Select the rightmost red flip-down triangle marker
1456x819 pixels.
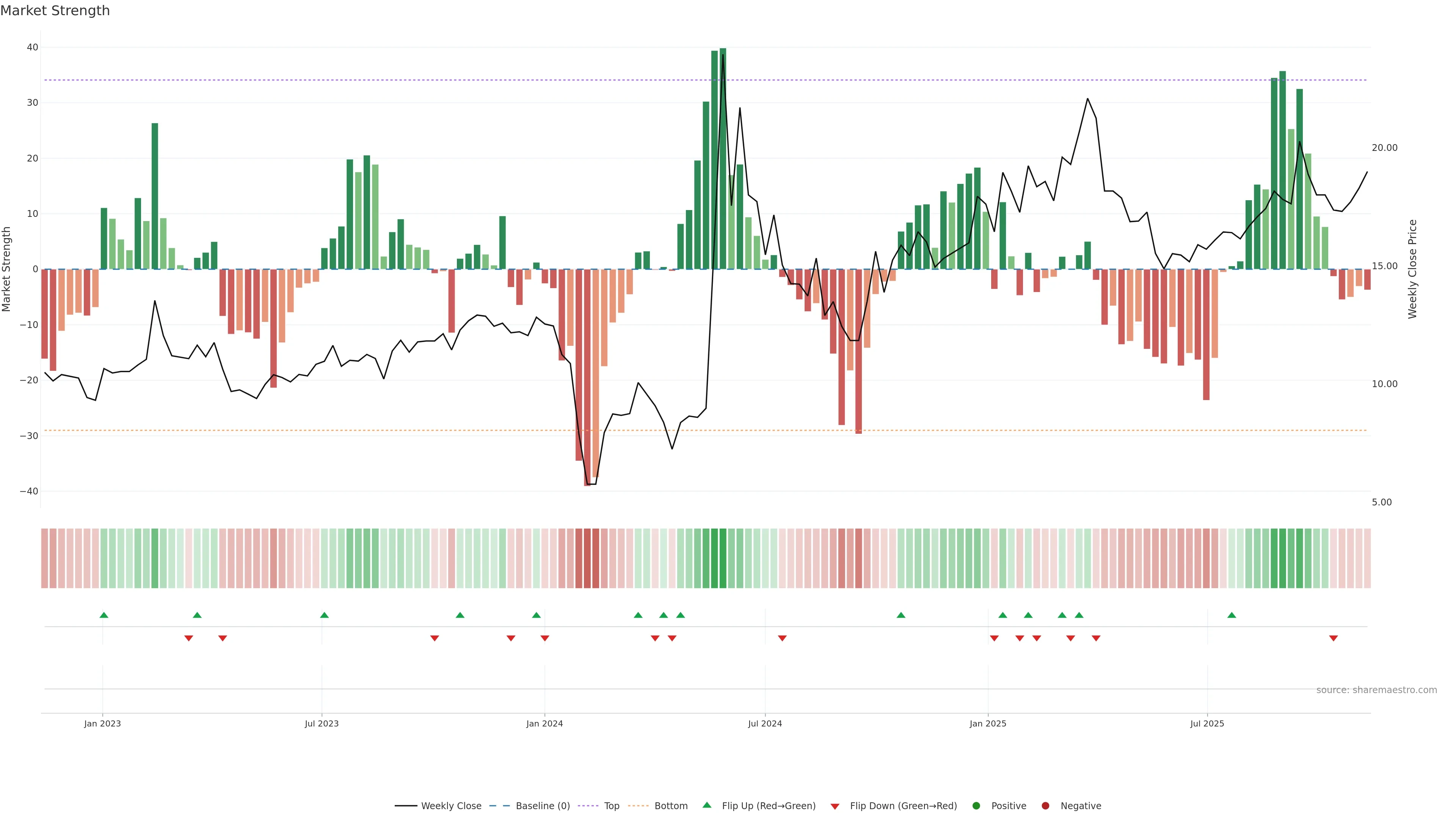click(1334, 638)
